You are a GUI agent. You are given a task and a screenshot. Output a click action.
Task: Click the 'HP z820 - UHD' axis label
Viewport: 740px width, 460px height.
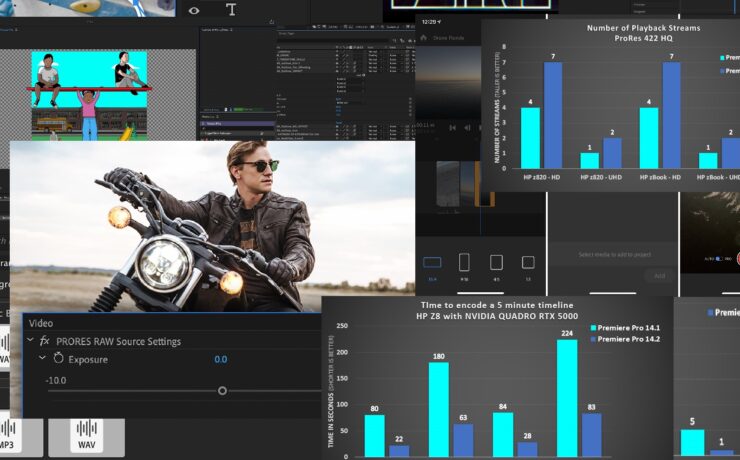(x=601, y=177)
